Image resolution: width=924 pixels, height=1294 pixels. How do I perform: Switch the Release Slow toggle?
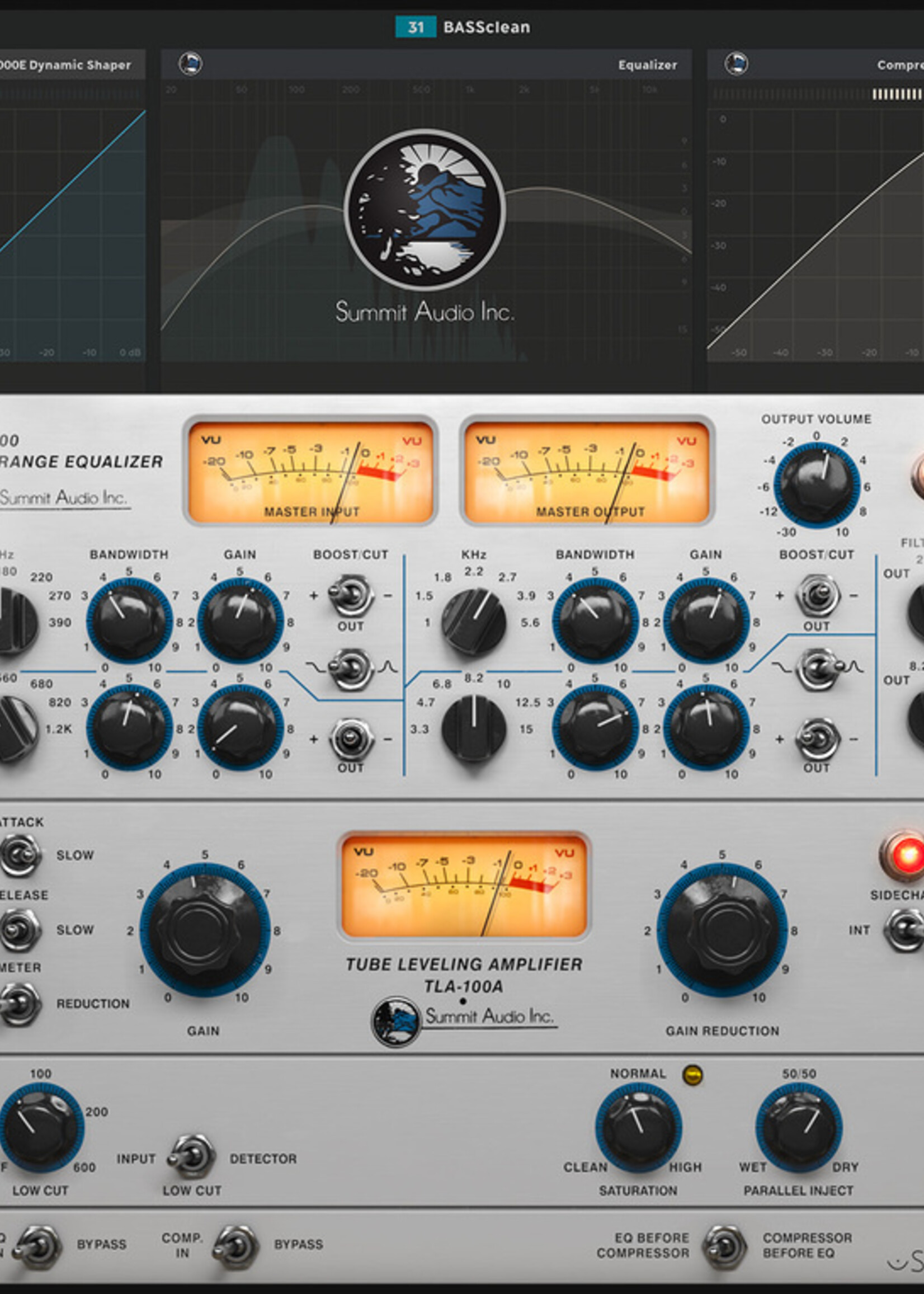[20, 930]
